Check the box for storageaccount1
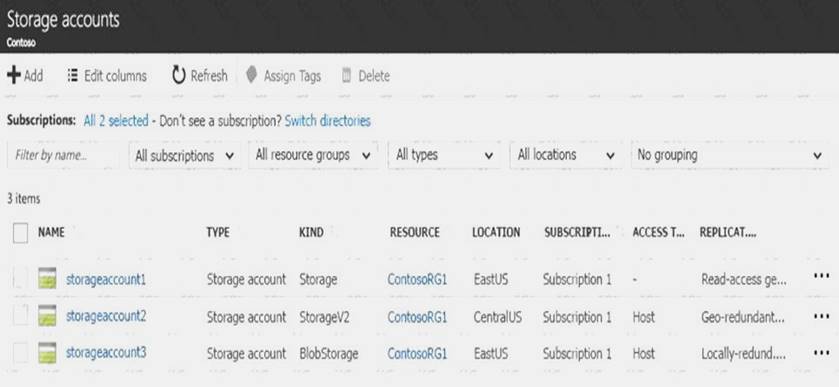Screen dimensions: 839x387 [x=20, y=279]
